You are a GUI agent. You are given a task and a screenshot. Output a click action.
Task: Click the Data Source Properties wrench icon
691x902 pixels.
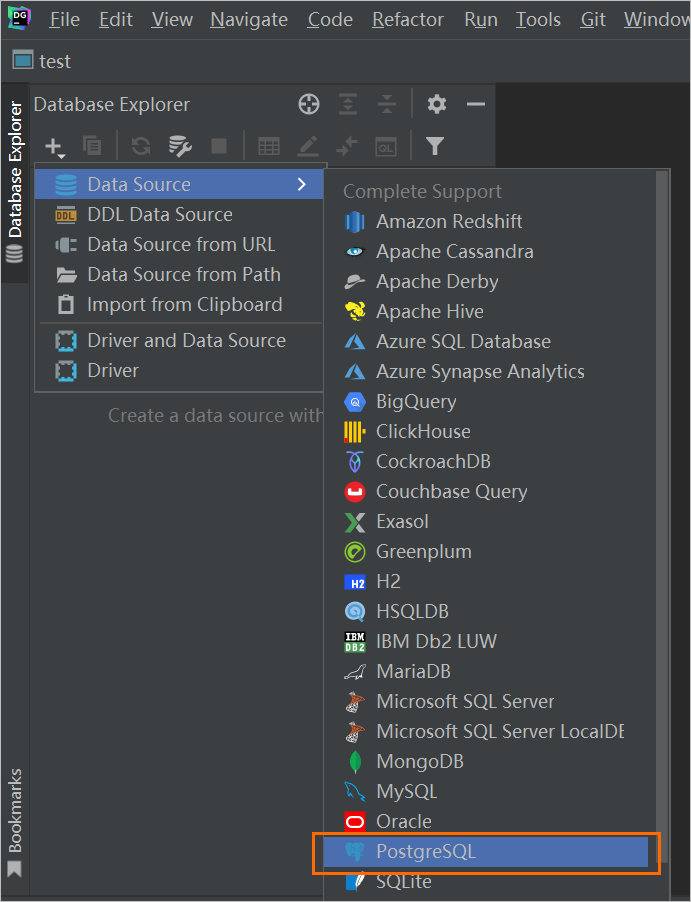180,146
